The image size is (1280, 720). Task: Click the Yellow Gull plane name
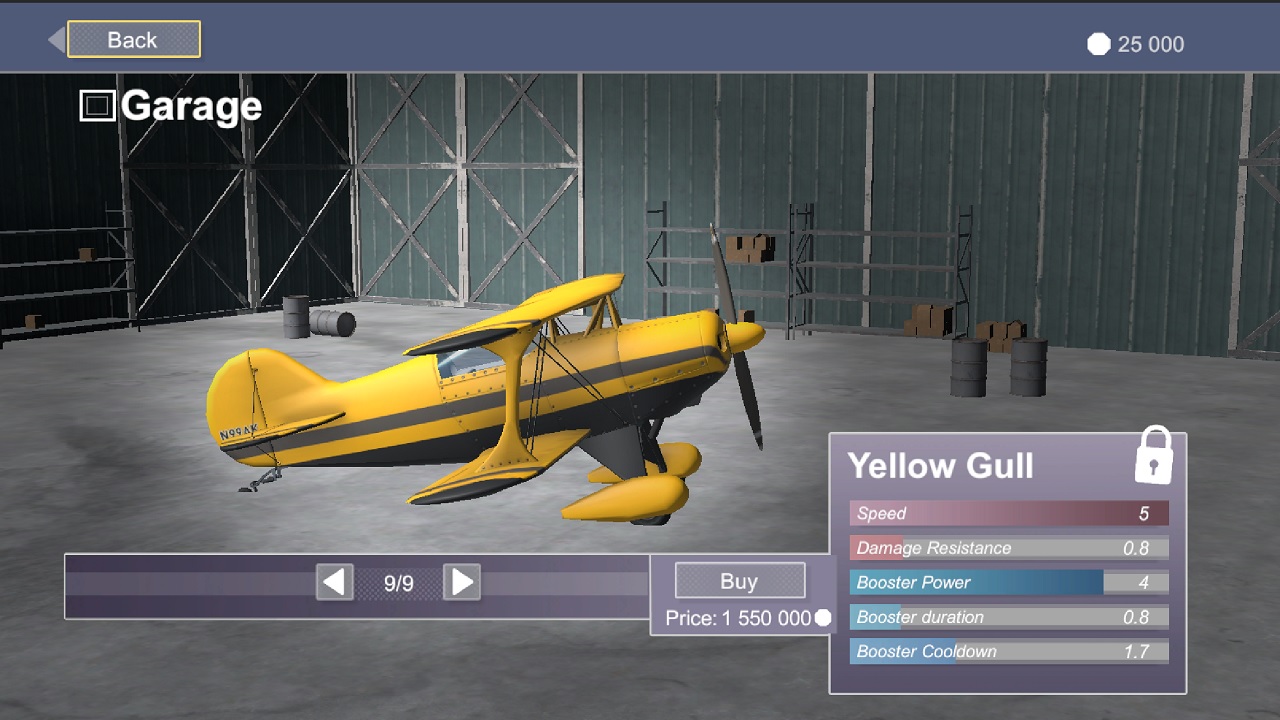coord(941,465)
